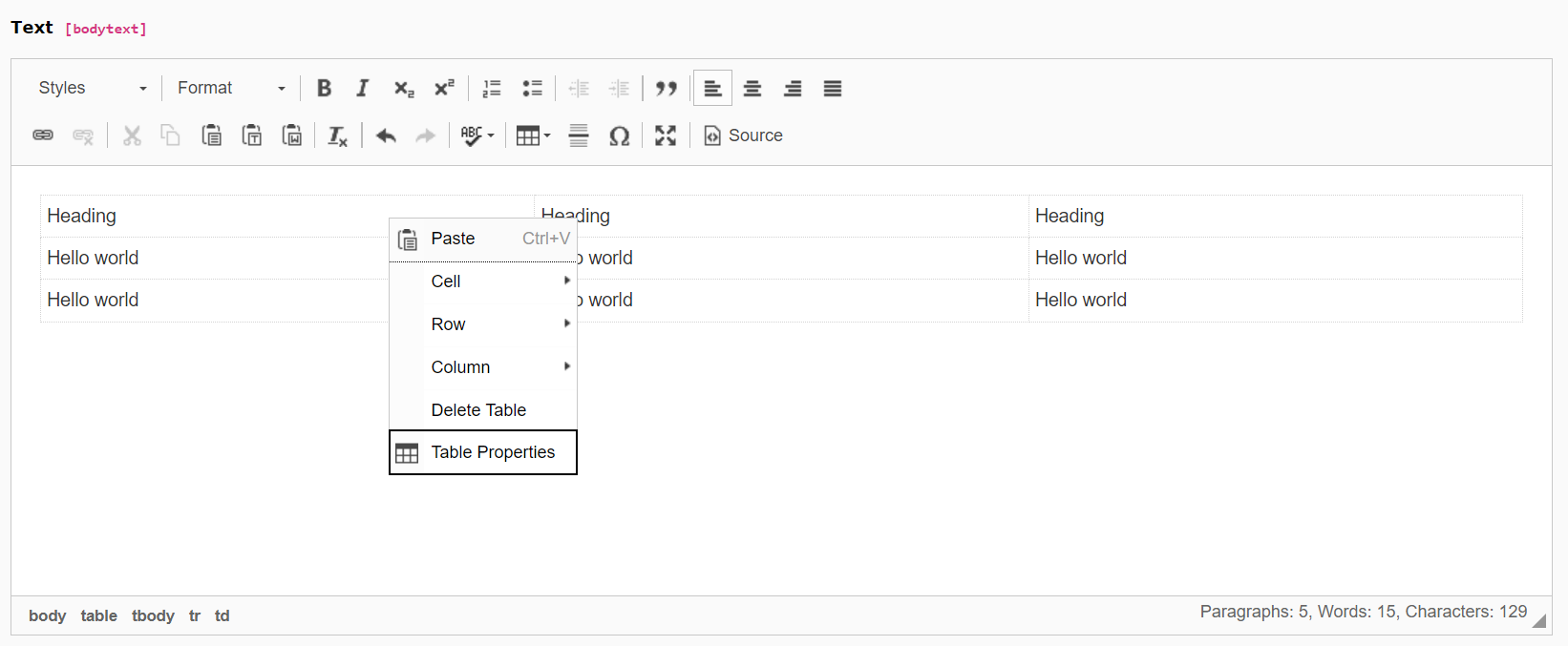1568x646 pixels.
Task: Expand the Column submenu
Action: [x=483, y=367]
